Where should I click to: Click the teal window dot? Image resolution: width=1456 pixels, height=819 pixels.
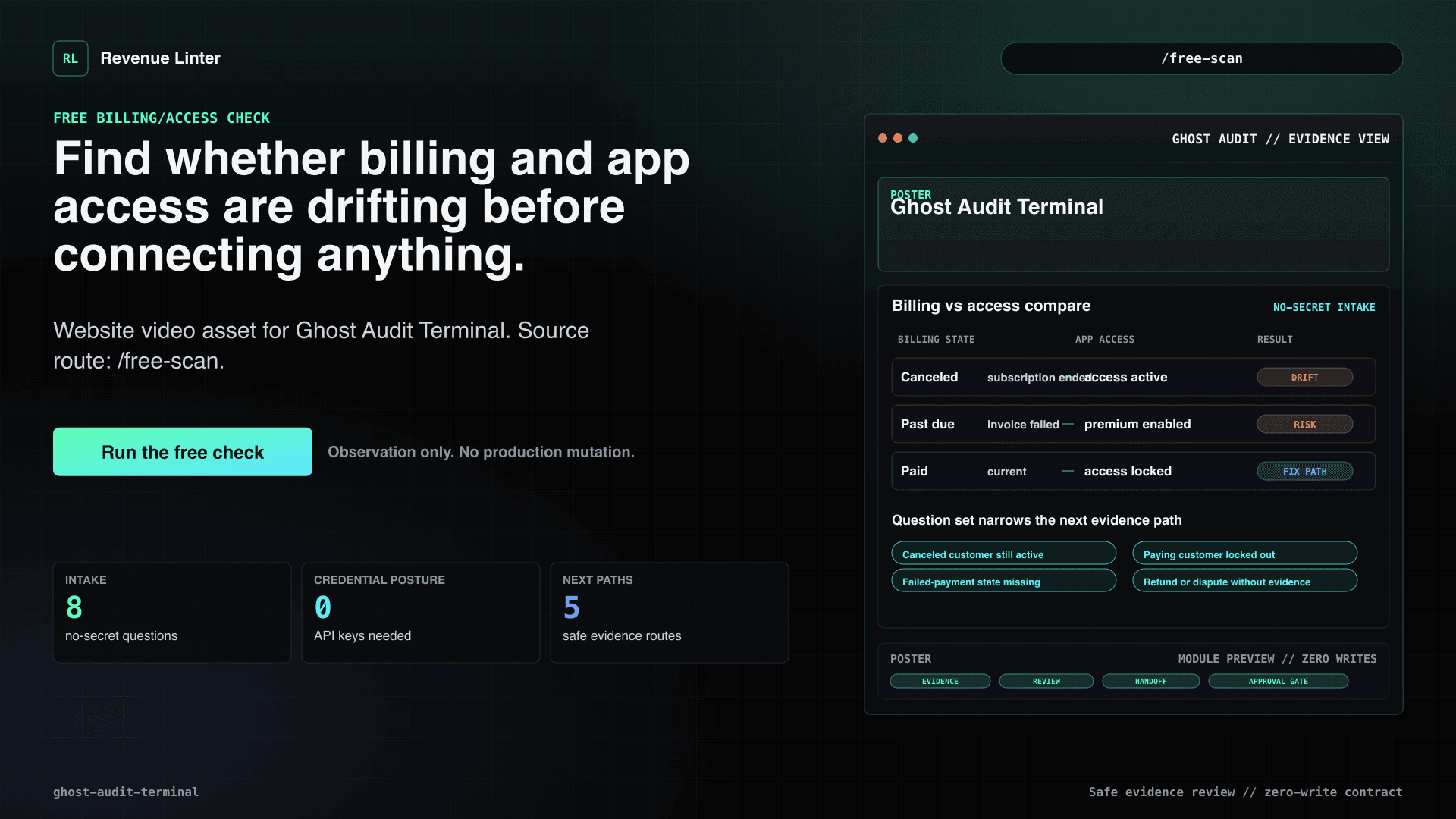click(x=913, y=138)
